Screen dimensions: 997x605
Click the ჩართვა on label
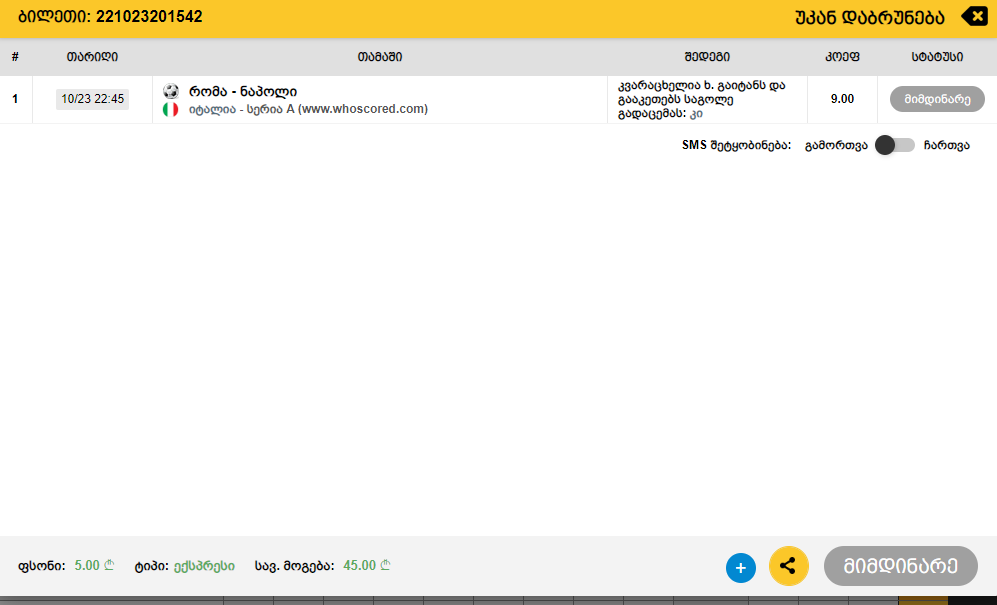tap(947, 145)
